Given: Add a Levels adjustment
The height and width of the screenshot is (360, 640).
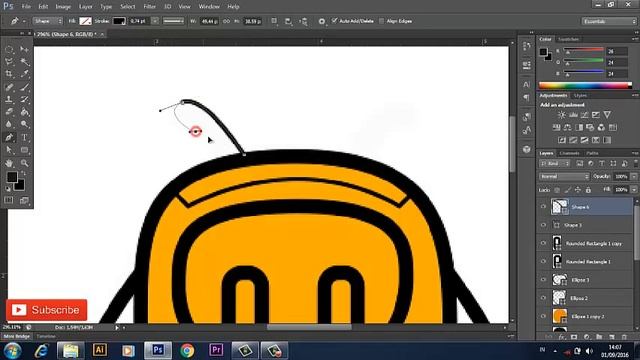Looking at the screenshot, I should pyautogui.click(x=573, y=115).
